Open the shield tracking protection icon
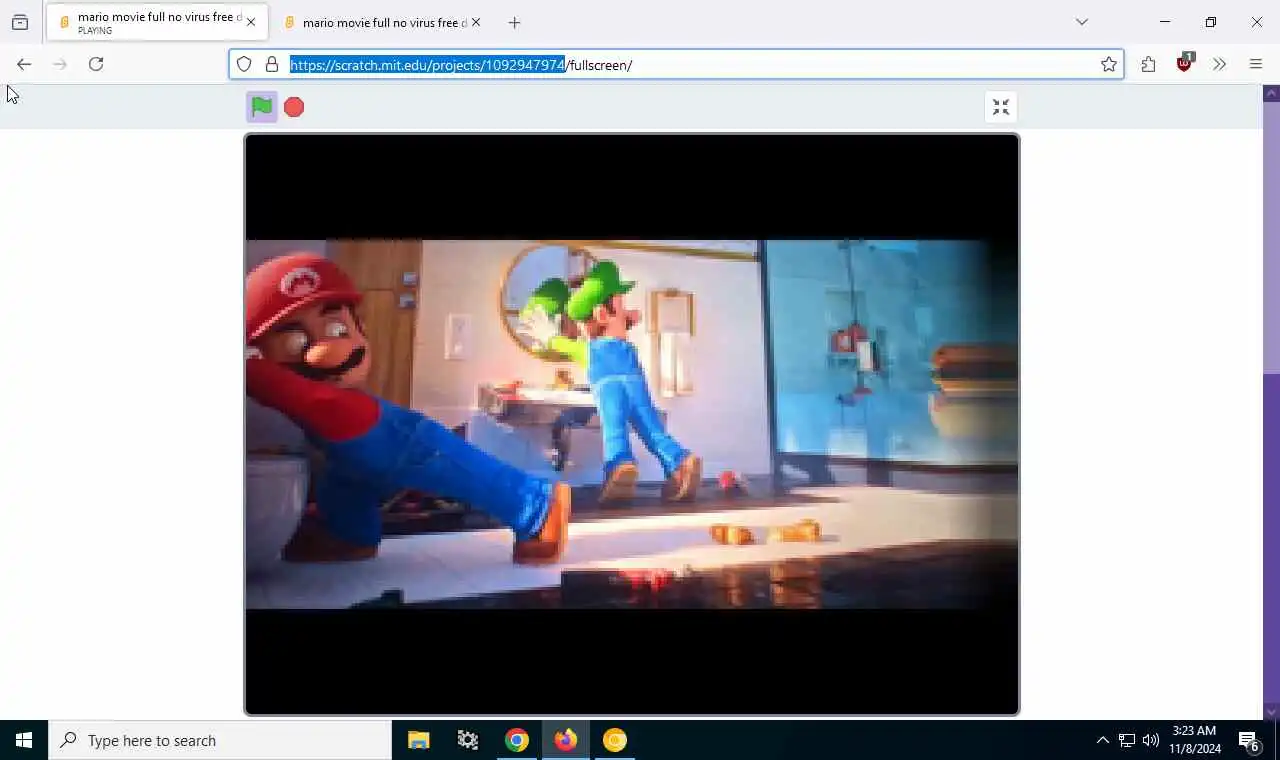This screenshot has height=760, width=1280. (x=244, y=65)
